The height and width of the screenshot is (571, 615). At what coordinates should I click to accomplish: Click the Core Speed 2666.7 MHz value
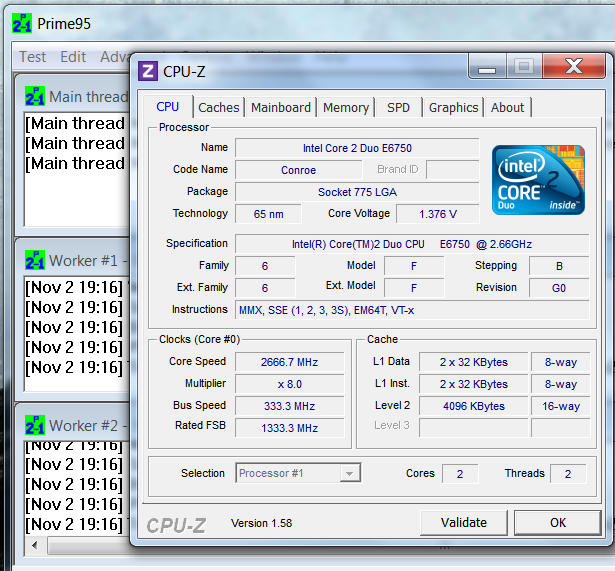click(289, 362)
